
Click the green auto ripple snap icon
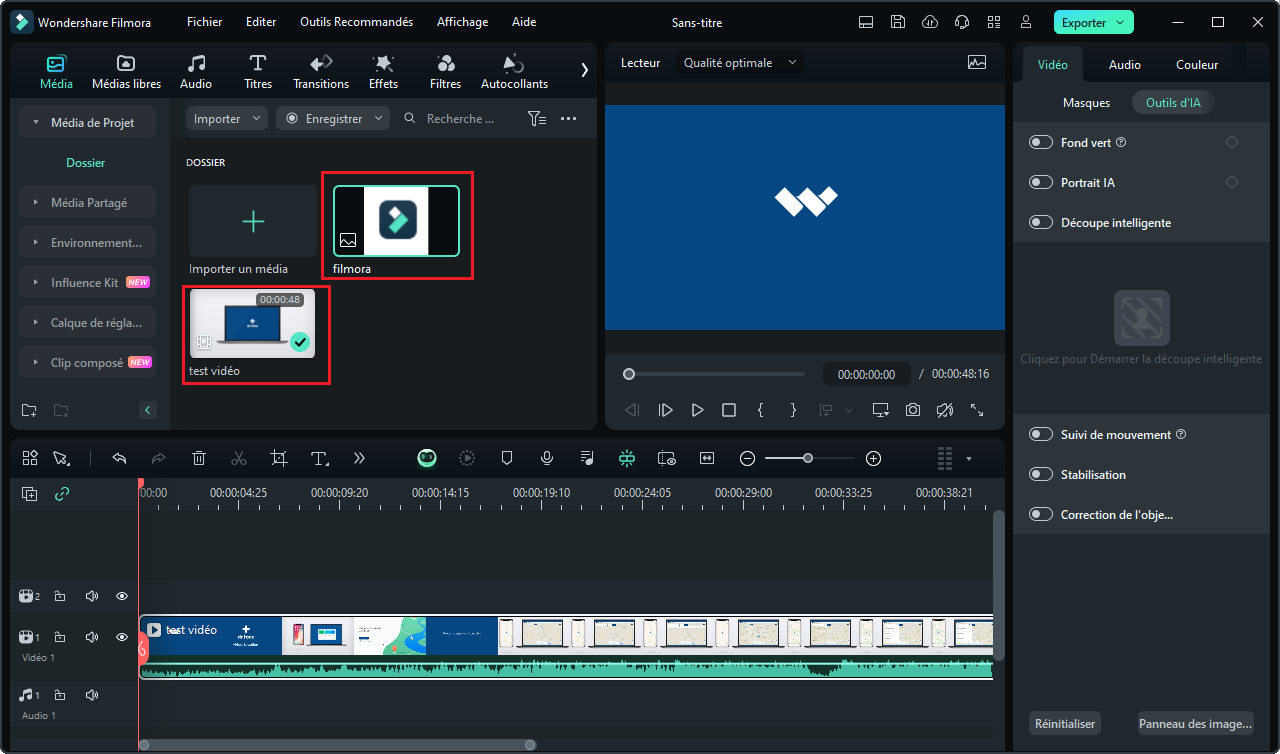pos(627,458)
